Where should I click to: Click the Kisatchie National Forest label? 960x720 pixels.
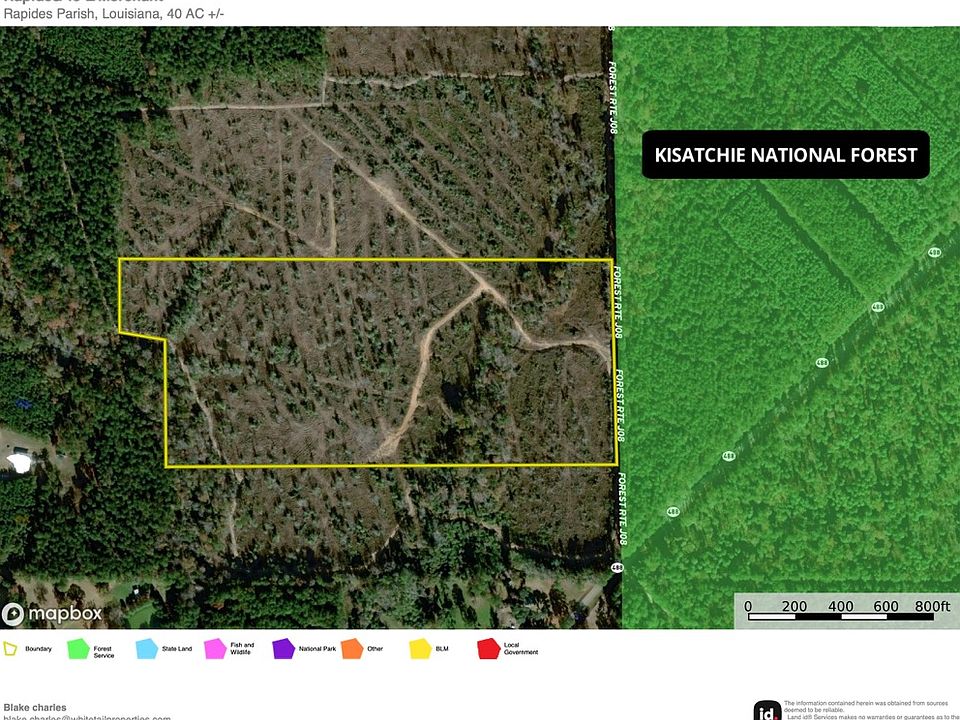point(786,155)
